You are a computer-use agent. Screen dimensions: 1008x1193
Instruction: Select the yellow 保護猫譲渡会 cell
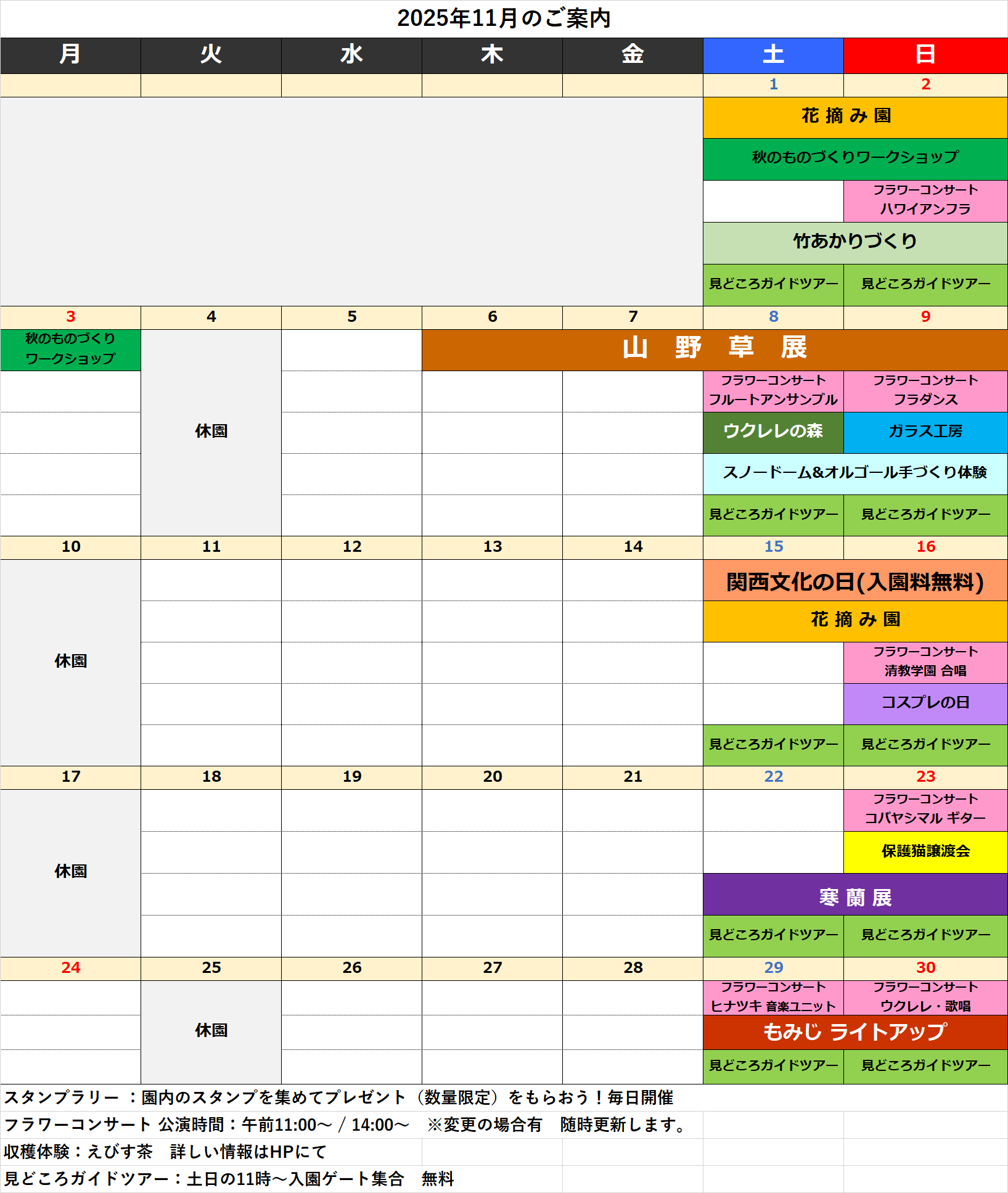(x=925, y=851)
